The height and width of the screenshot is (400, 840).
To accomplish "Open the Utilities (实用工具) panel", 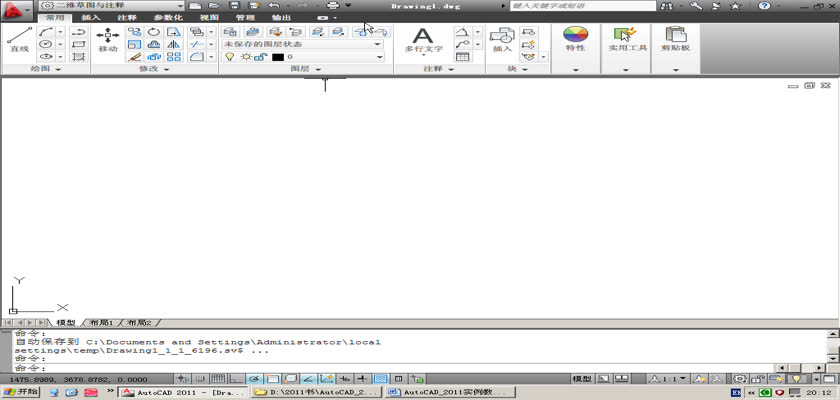I will click(x=626, y=39).
